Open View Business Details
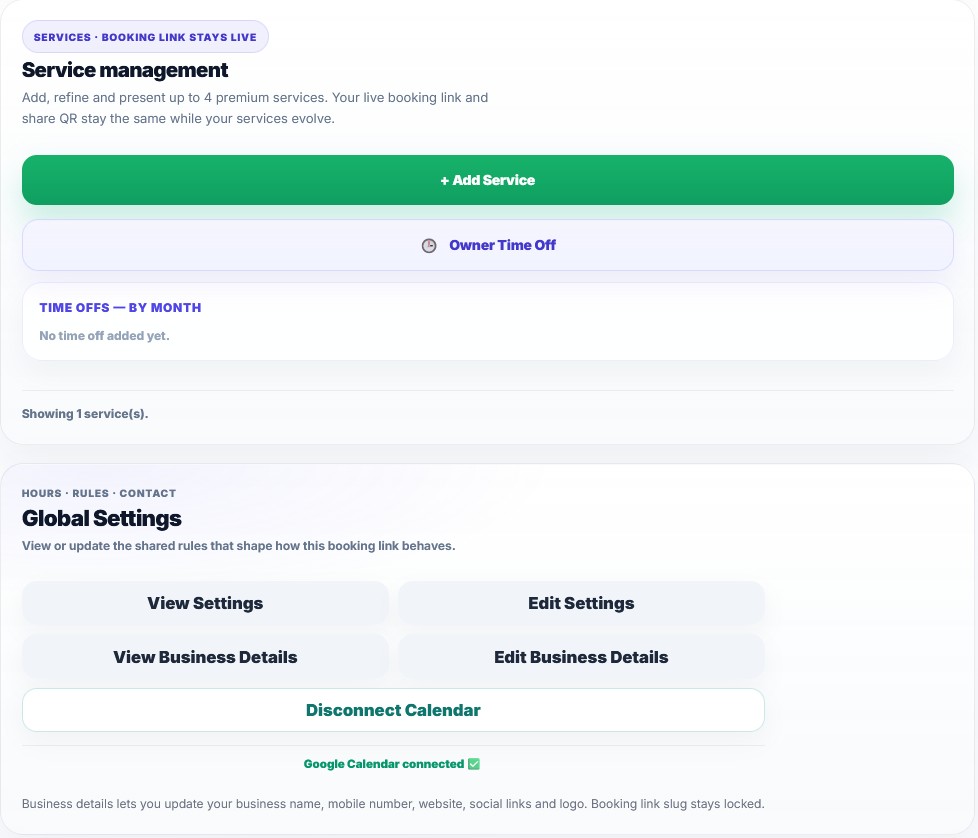This screenshot has width=978, height=838. coord(205,657)
